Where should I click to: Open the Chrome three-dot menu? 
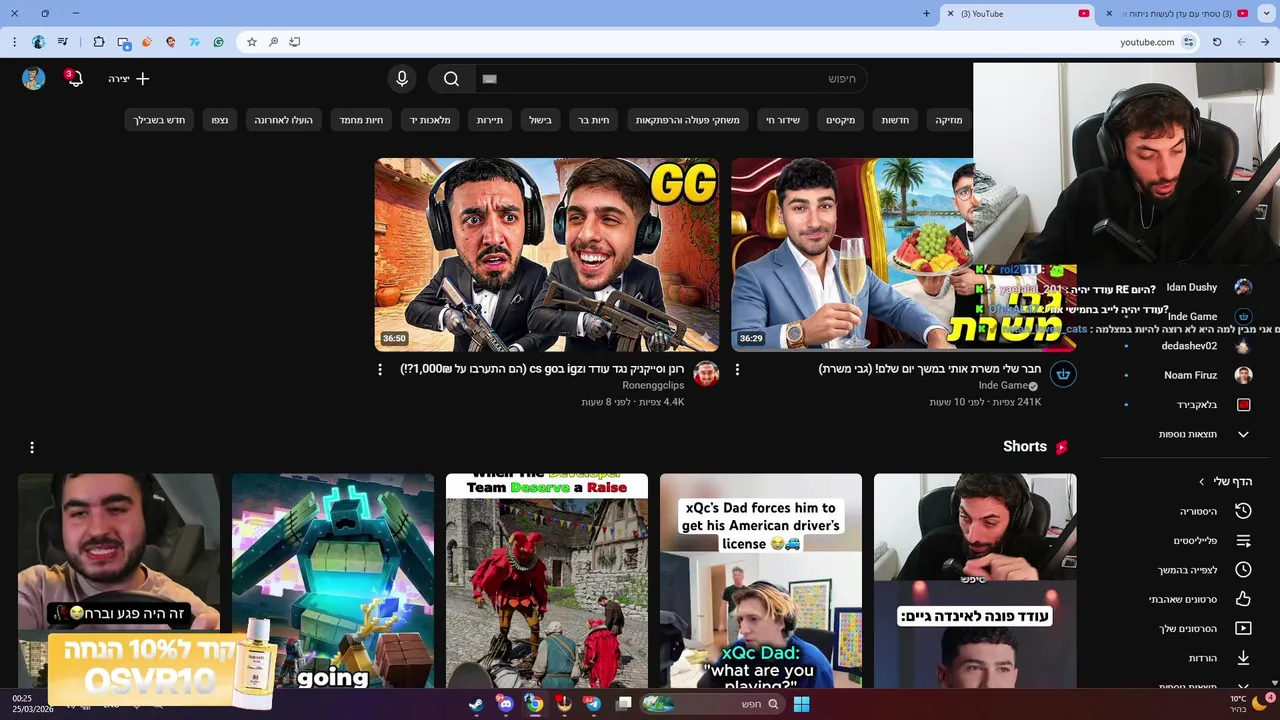point(14,42)
